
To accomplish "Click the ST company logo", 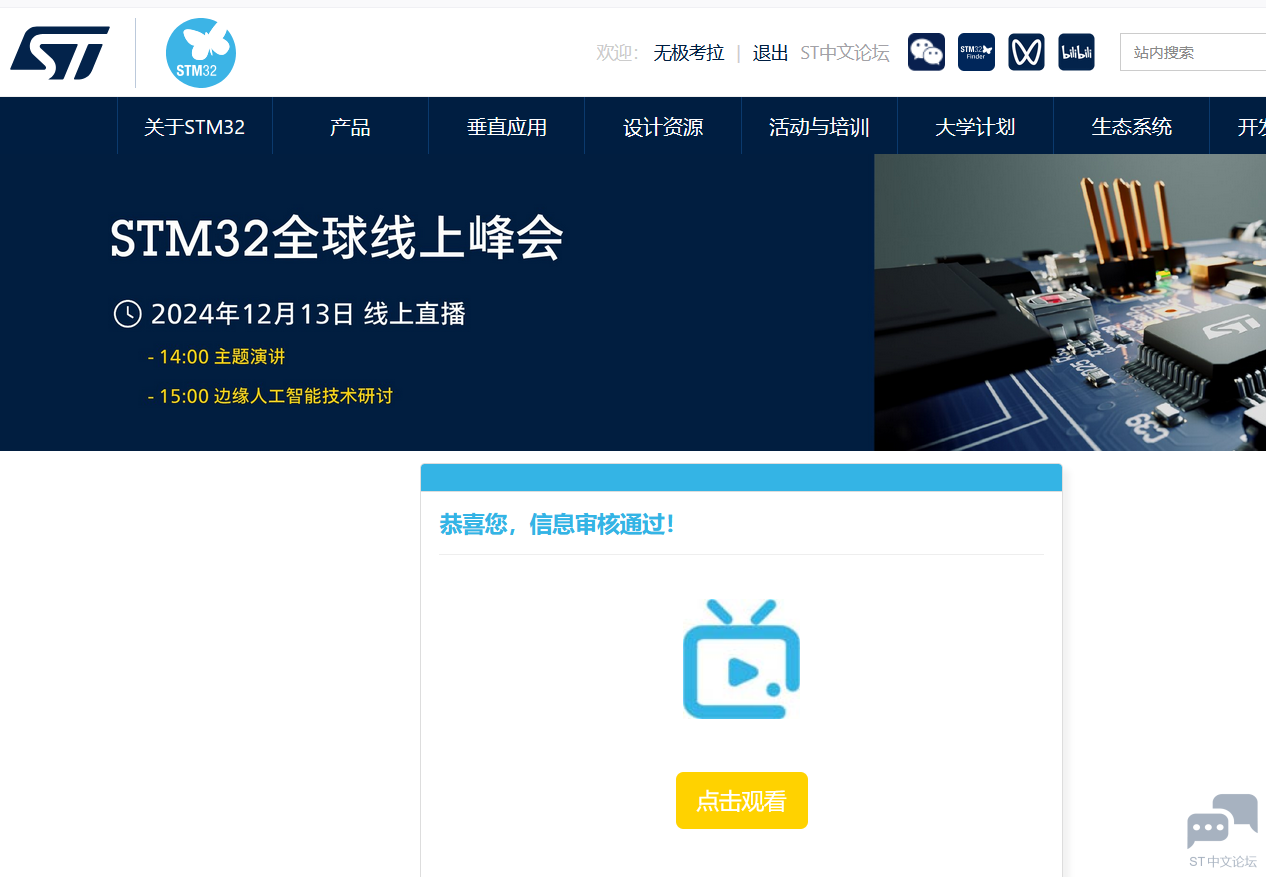I will click(59, 53).
